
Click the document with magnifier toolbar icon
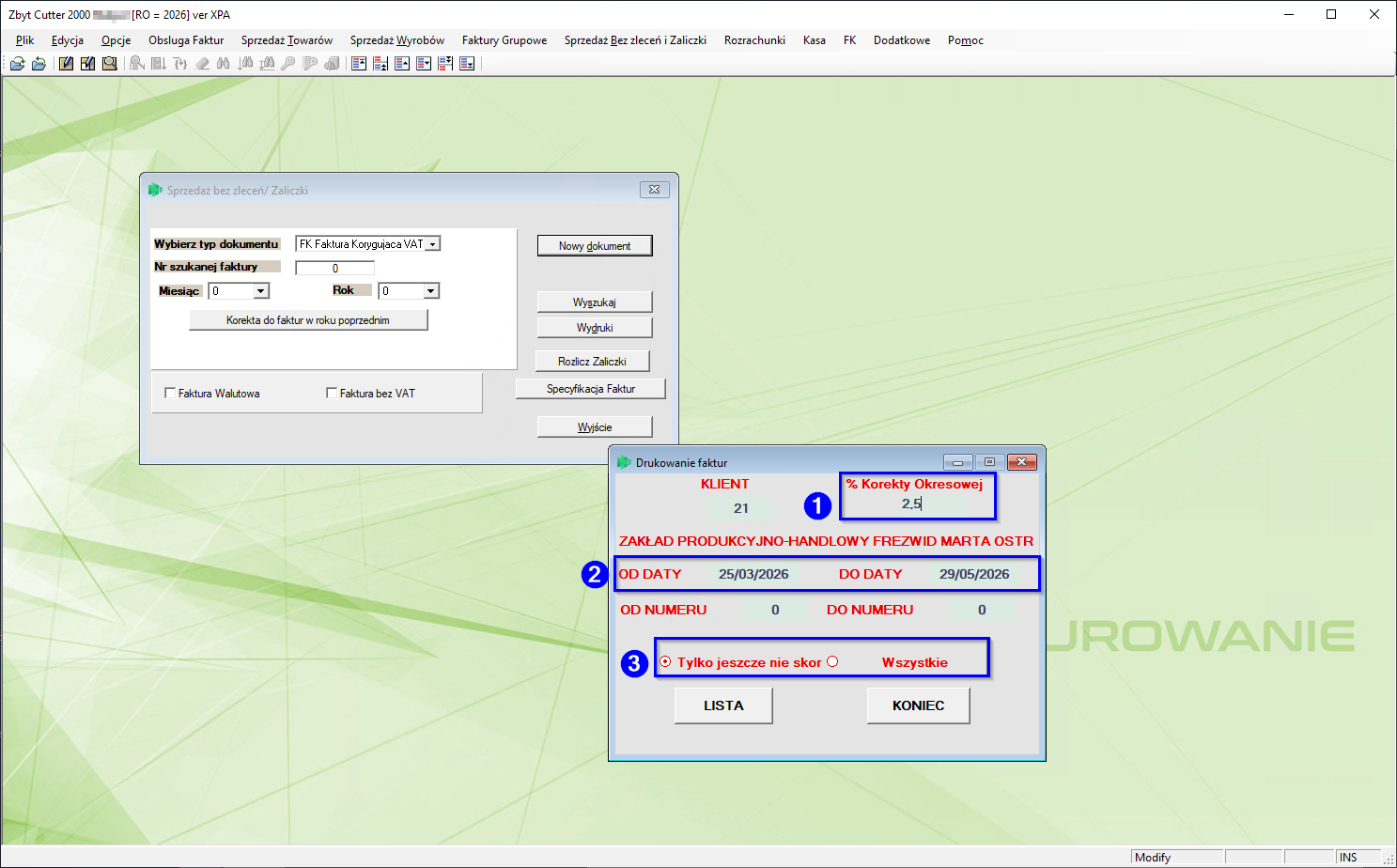point(110,64)
